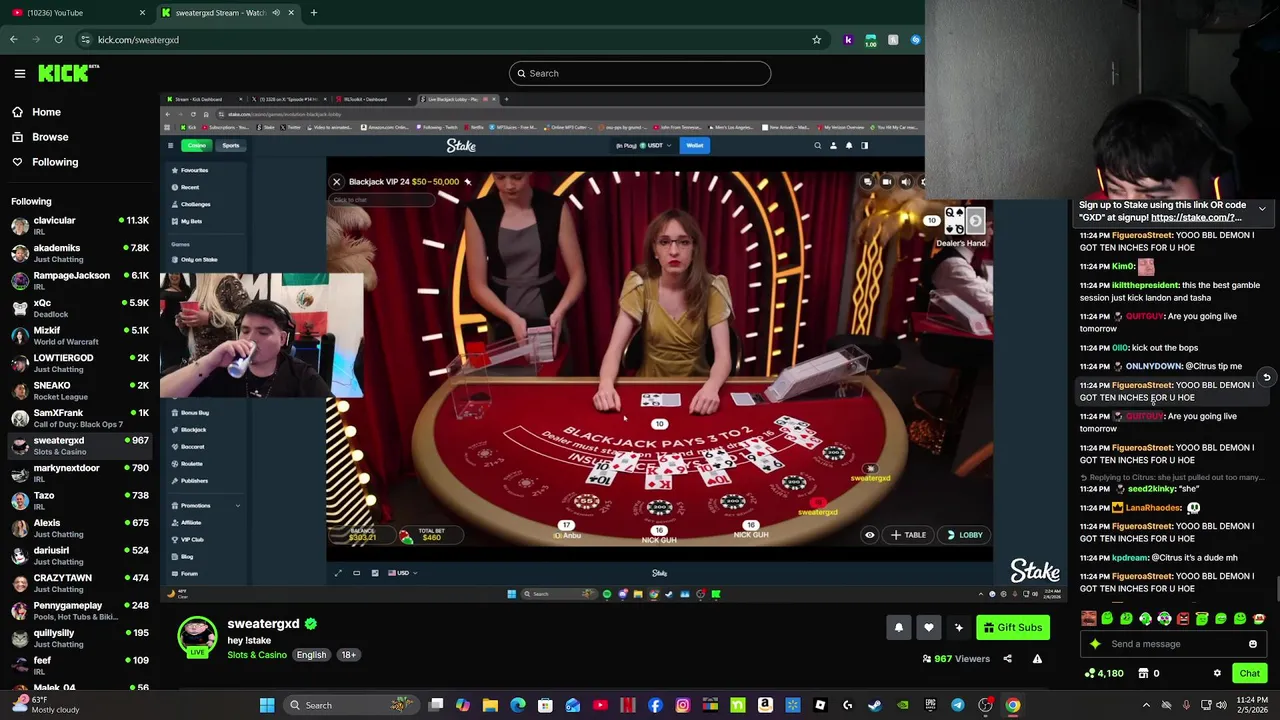The image size is (1280, 720).
Task: Open Mizkif channel in Following list
Action: pos(80,336)
